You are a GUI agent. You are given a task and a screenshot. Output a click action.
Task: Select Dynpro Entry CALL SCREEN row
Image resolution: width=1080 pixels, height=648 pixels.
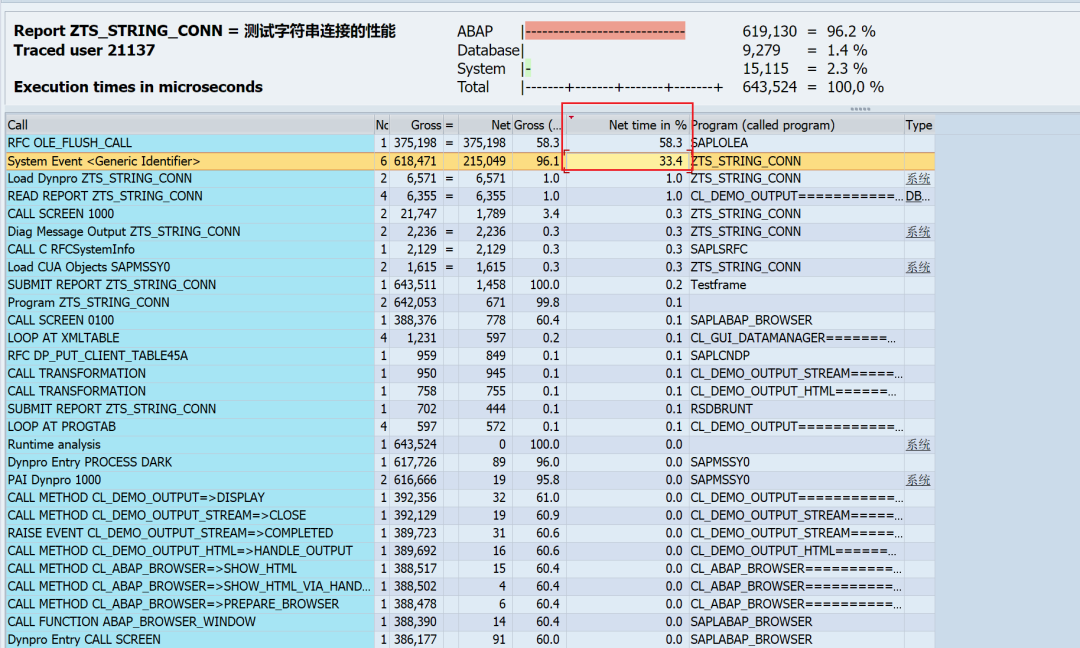coord(189,640)
